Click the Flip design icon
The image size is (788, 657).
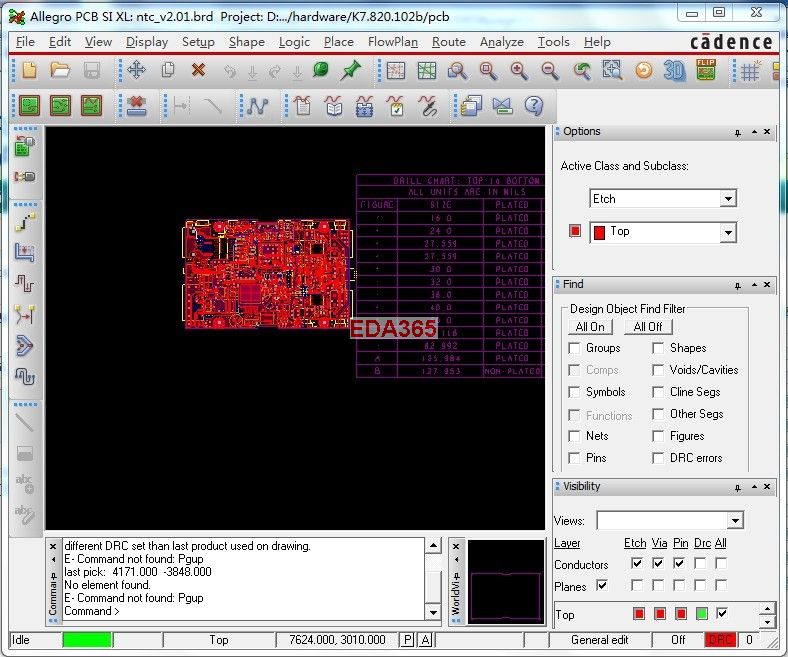click(x=706, y=70)
